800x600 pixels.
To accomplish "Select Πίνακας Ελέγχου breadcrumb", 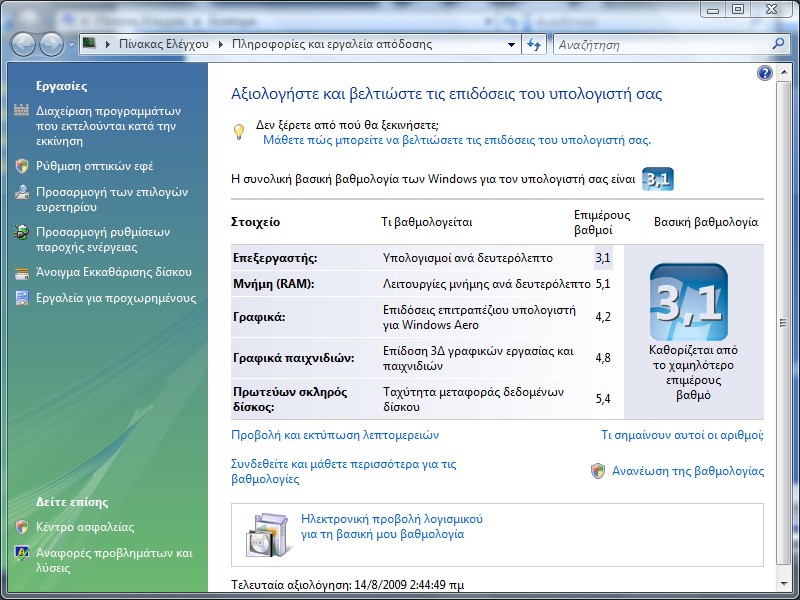I will 164,44.
